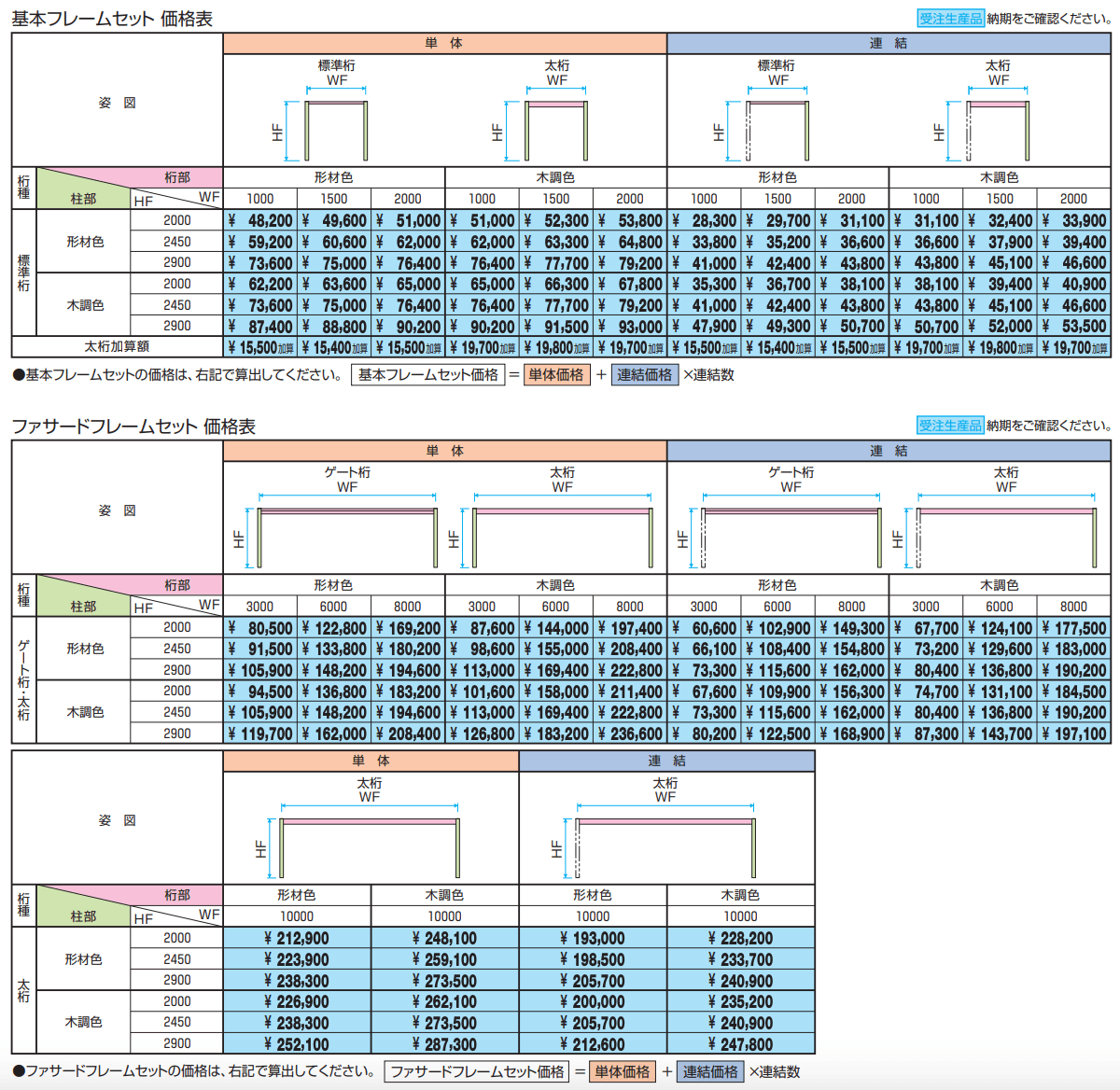Click the orange 単体価格 box under the basic table

(556, 375)
